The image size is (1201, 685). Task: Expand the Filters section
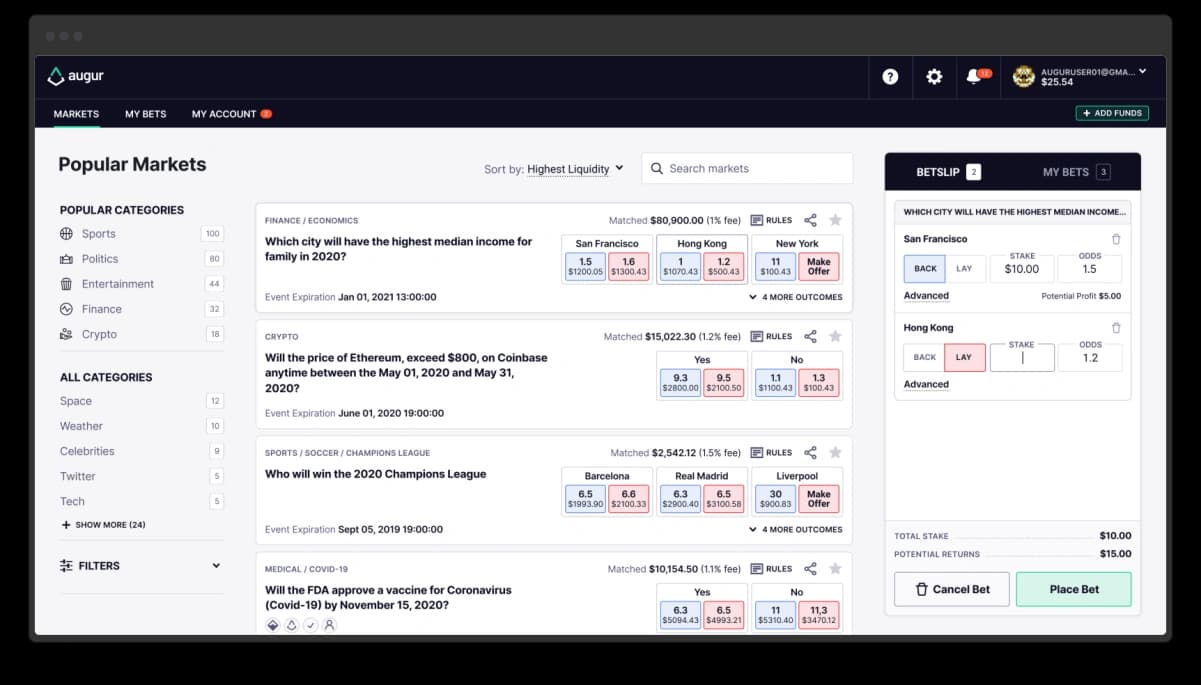point(141,566)
